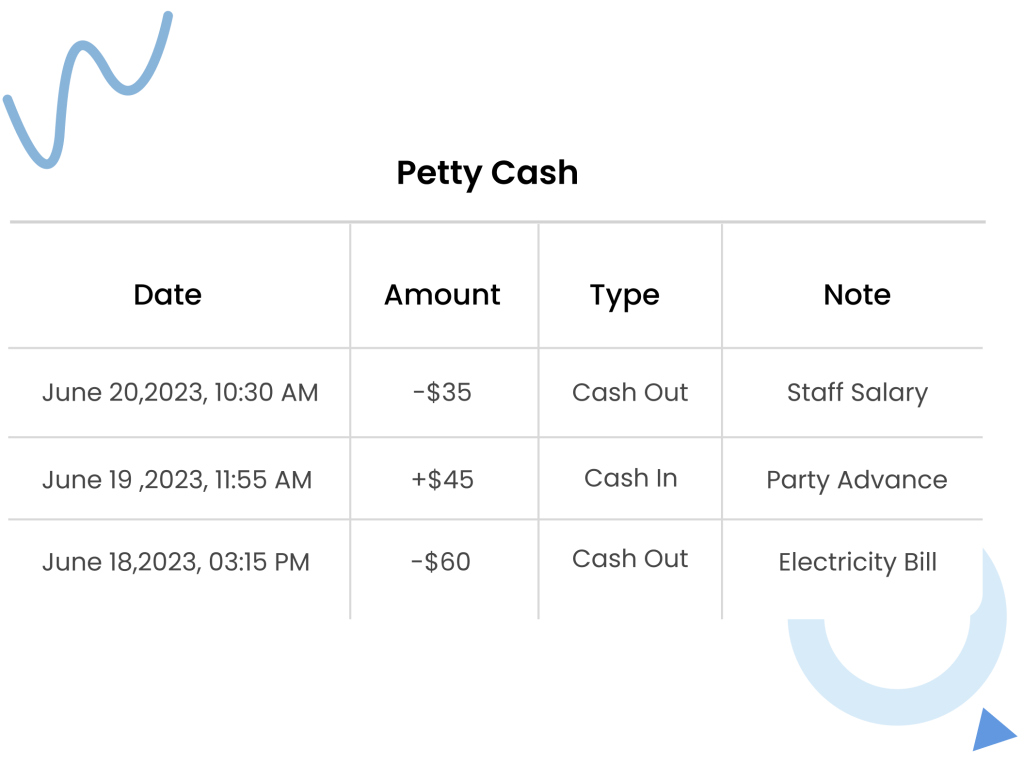Open the June 19, 2023 11:55 AM entry
The height and width of the screenshot is (764, 1024).
[x=177, y=480]
